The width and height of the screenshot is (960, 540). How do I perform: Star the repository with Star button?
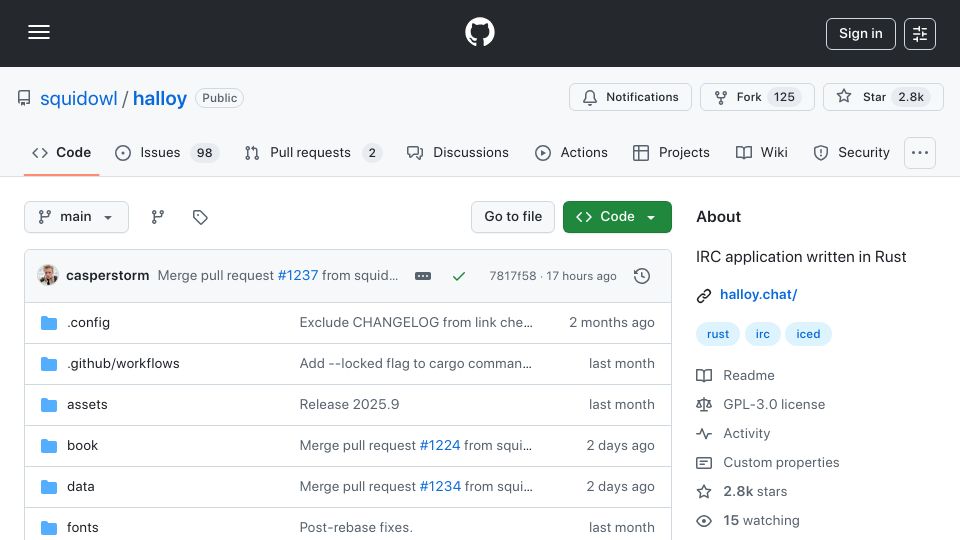pos(883,97)
